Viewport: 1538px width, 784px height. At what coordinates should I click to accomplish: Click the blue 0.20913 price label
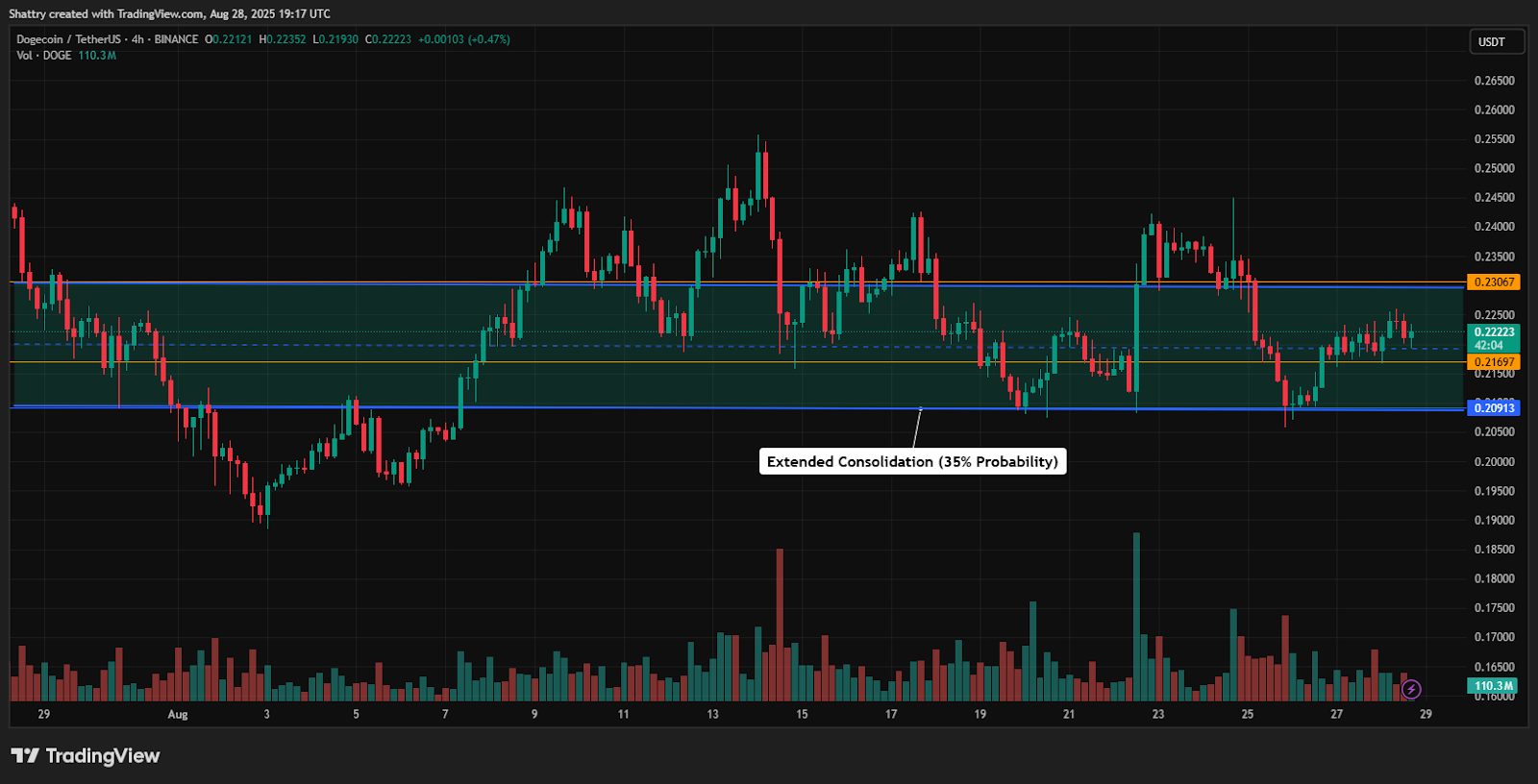pos(1494,408)
